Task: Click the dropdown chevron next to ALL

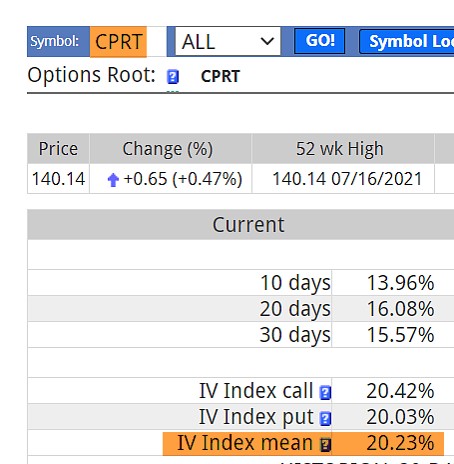Action: [267, 42]
